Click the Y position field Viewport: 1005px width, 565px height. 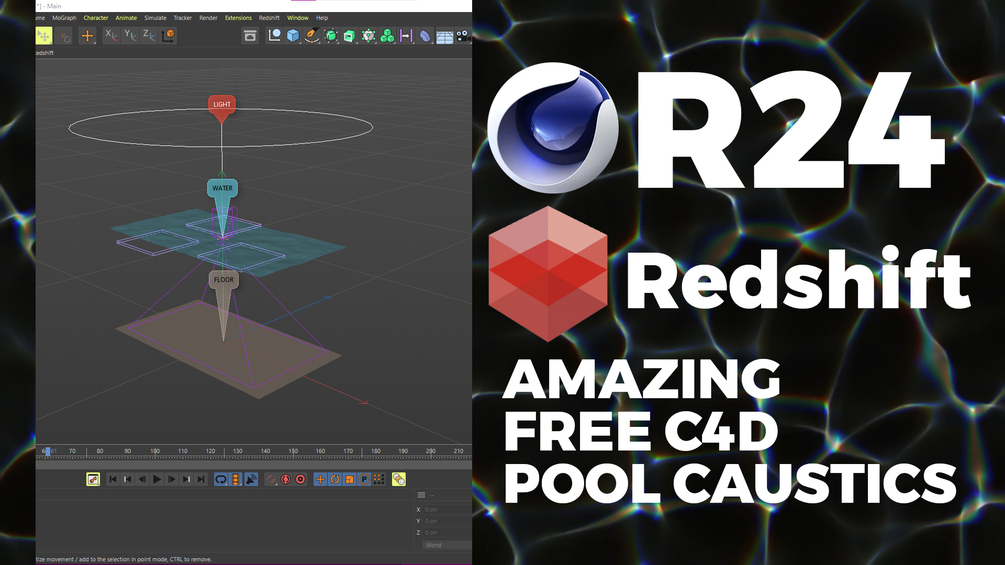[447, 521]
